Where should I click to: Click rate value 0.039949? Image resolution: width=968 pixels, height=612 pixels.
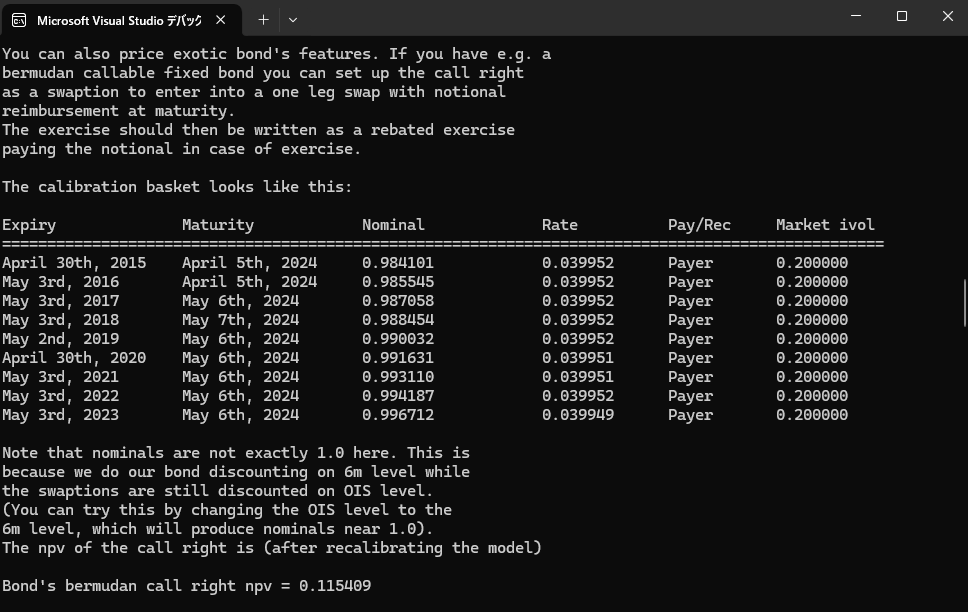click(x=578, y=415)
